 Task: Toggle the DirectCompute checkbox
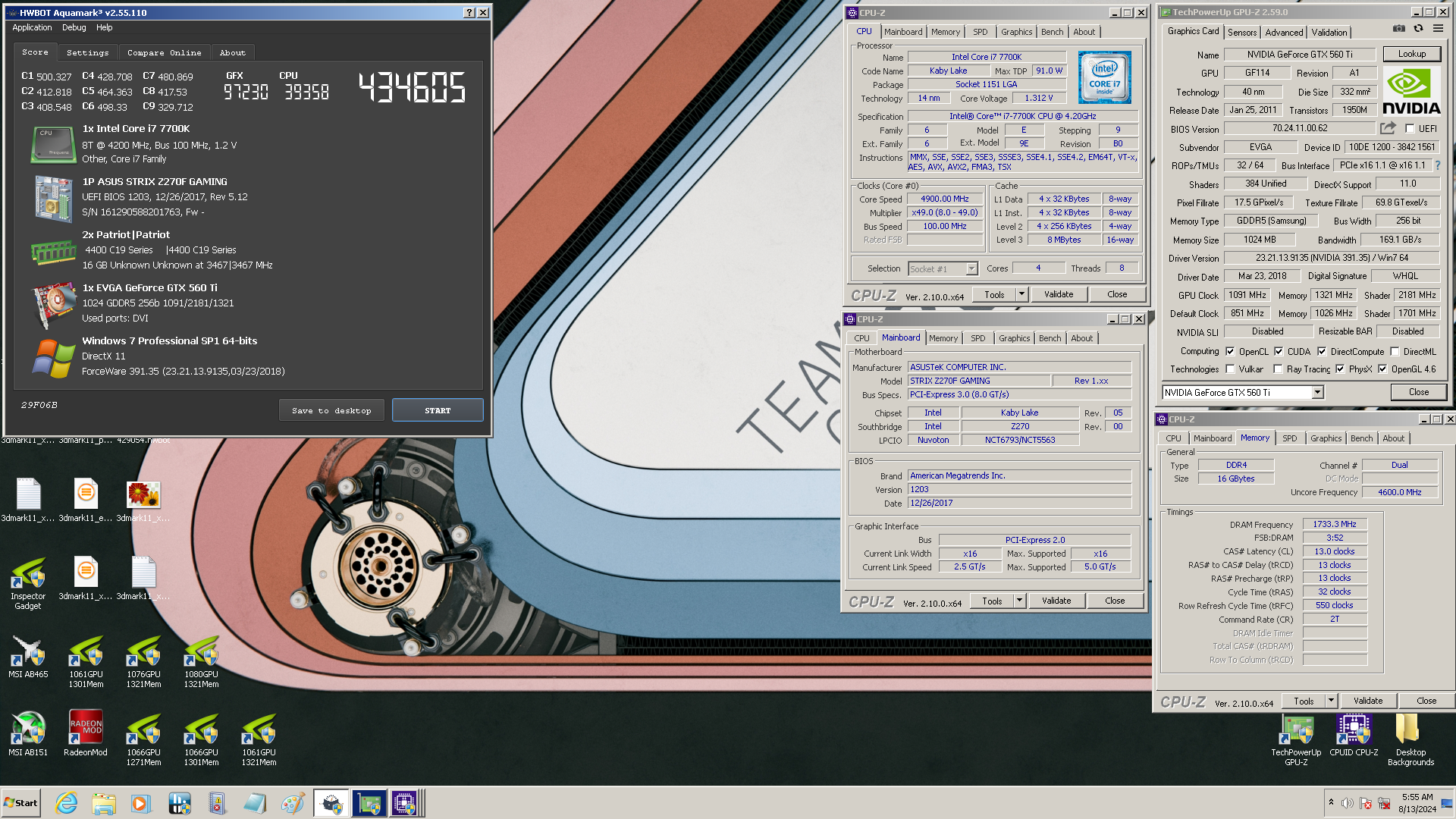[1322, 351]
